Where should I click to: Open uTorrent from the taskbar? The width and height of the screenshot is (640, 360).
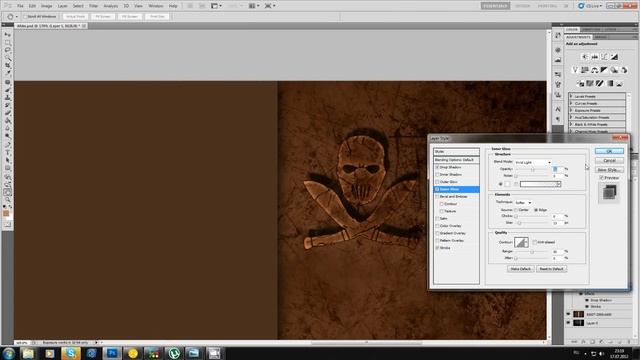(x=174, y=353)
